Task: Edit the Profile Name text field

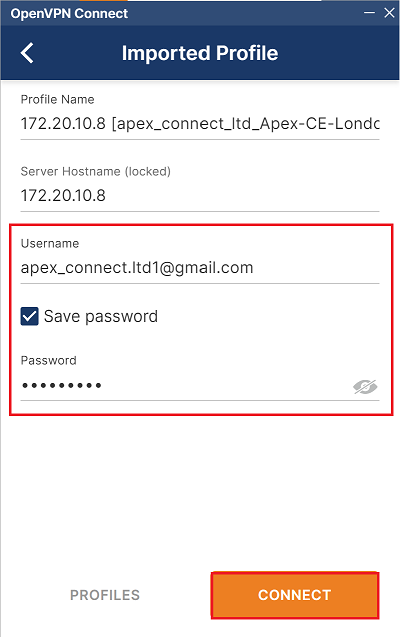Action: pyautogui.click(x=200, y=124)
